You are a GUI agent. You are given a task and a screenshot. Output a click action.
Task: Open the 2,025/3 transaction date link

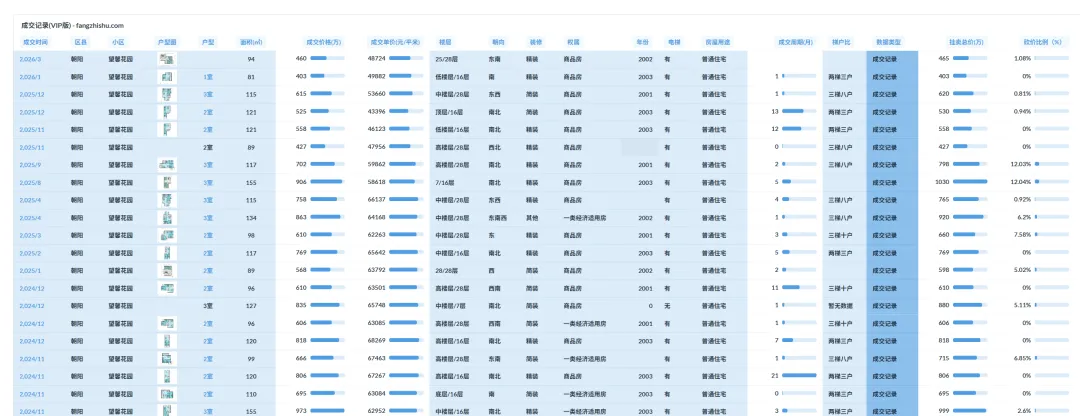click(x=30, y=235)
